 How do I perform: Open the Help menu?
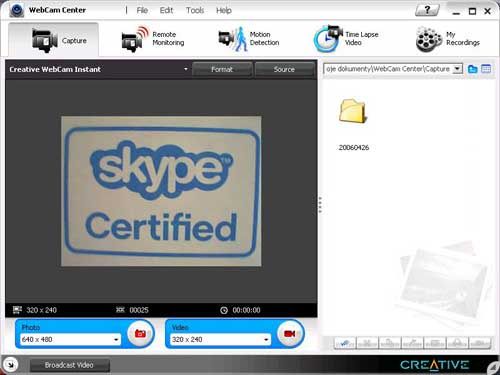[x=224, y=10]
